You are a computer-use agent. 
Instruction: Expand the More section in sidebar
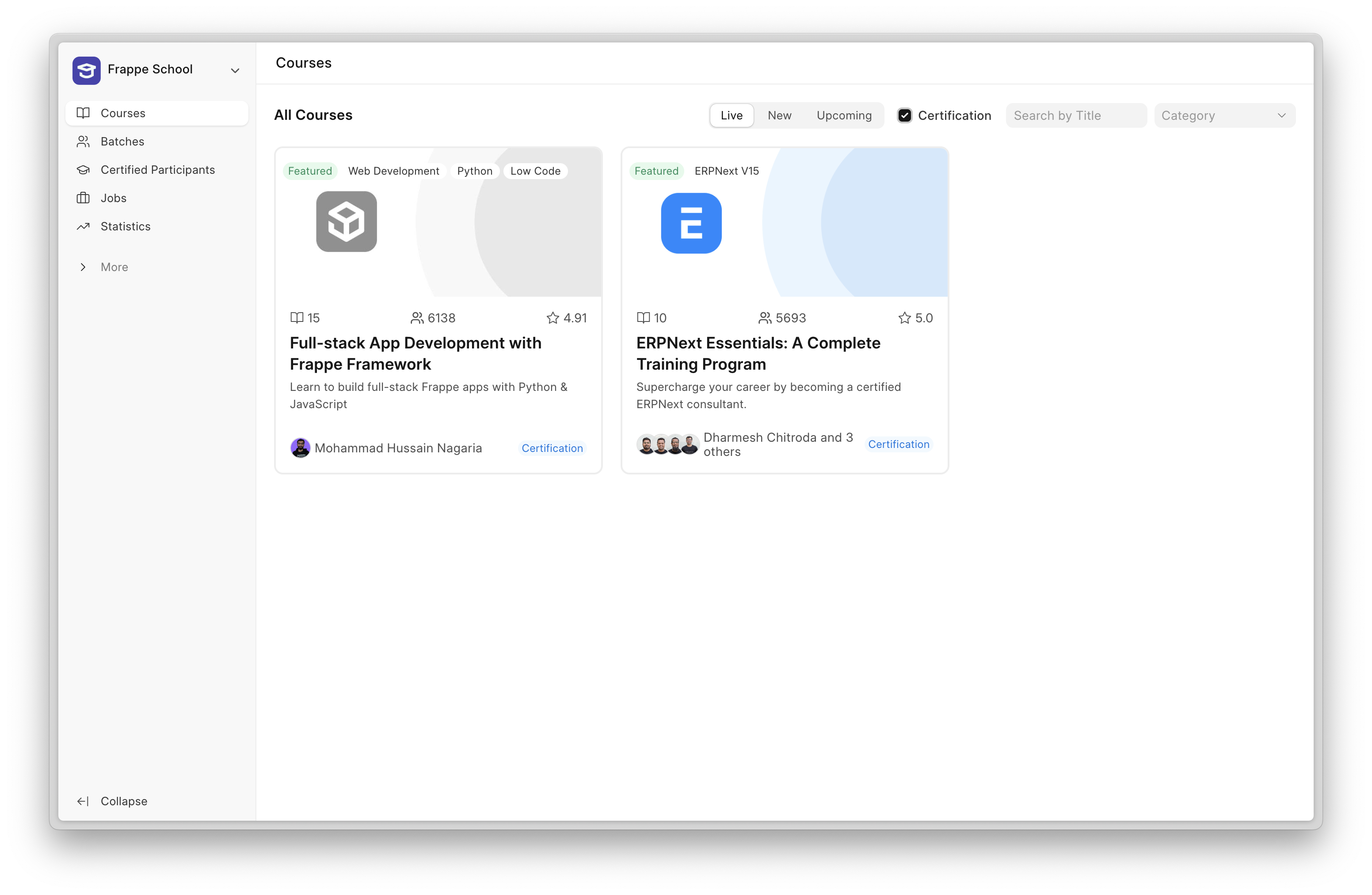click(x=83, y=267)
